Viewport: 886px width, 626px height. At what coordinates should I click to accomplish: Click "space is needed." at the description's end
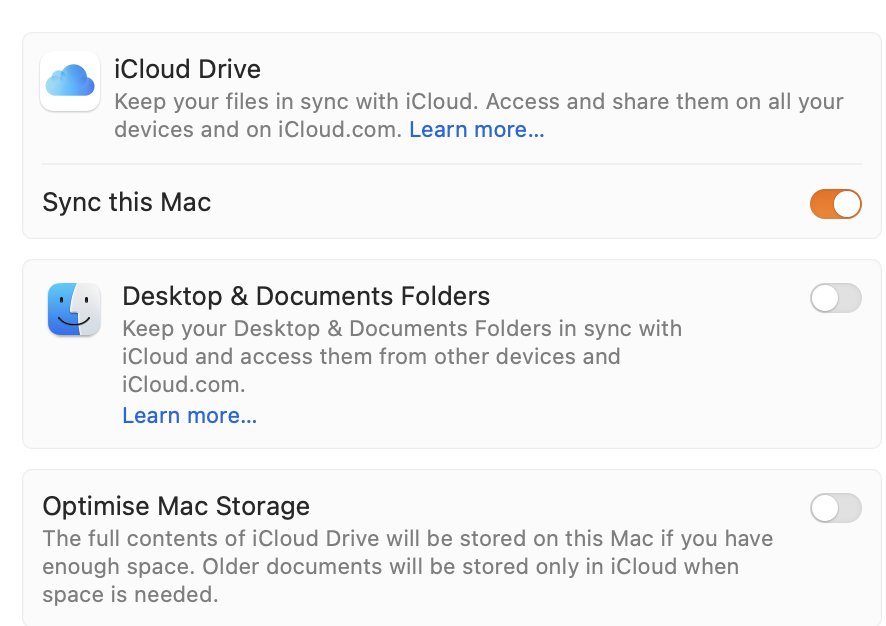click(x=129, y=595)
